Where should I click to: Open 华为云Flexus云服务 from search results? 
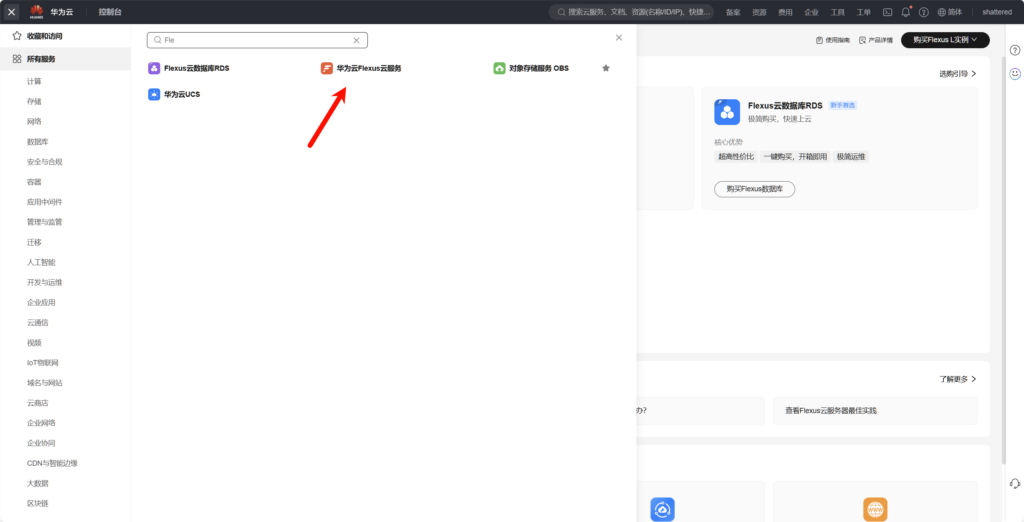[x=367, y=68]
